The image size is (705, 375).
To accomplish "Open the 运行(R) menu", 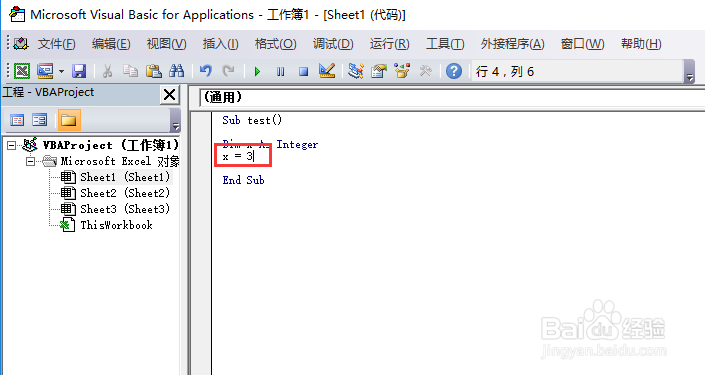I will point(389,44).
